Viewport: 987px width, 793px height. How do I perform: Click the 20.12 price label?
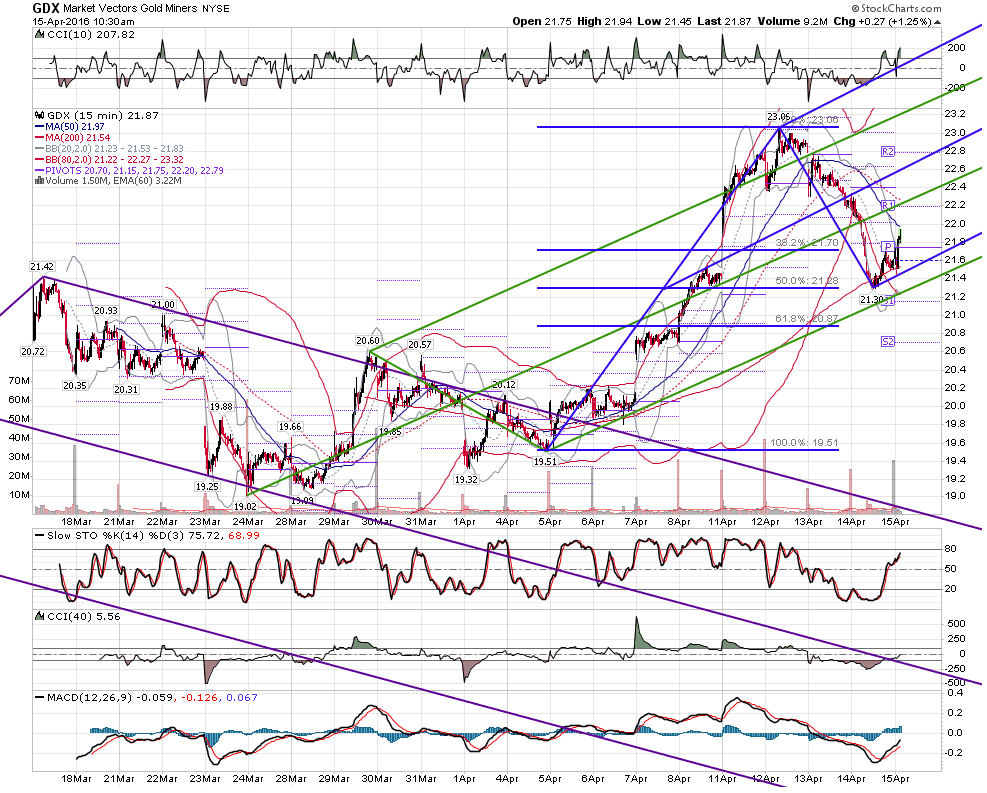504,385
